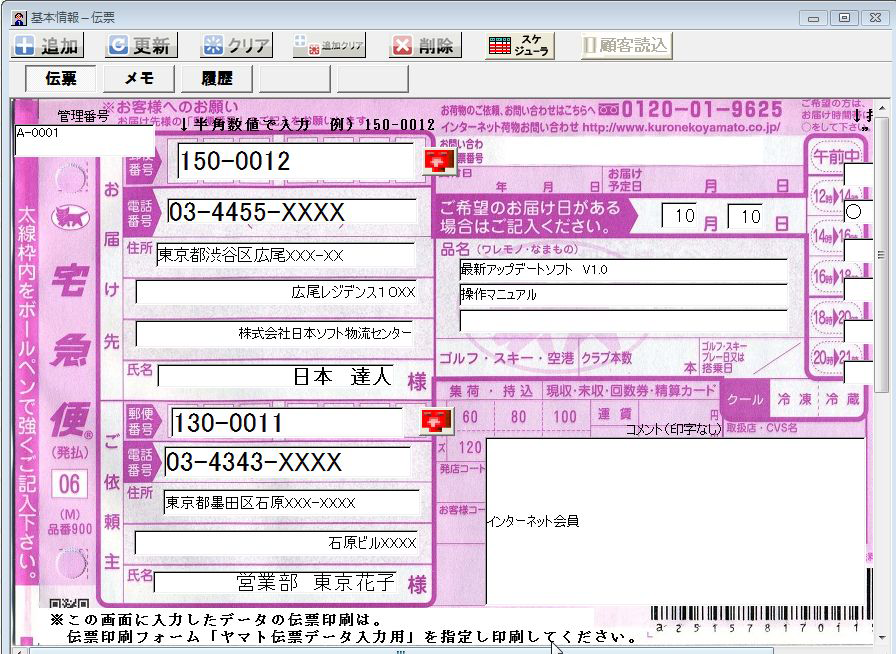Click the postal code field 150-0012
896x654 pixels.
click(x=295, y=161)
